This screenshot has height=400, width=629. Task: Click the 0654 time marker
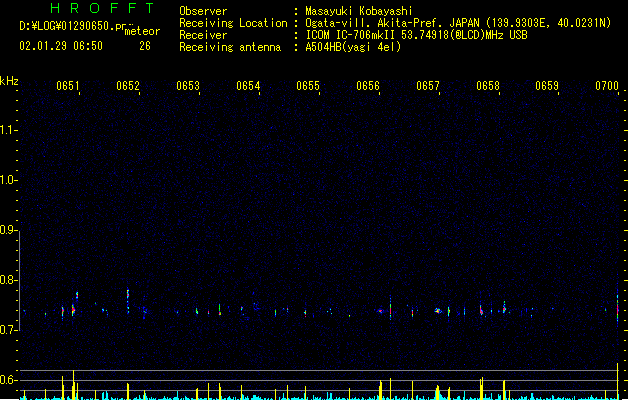click(x=248, y=86)
